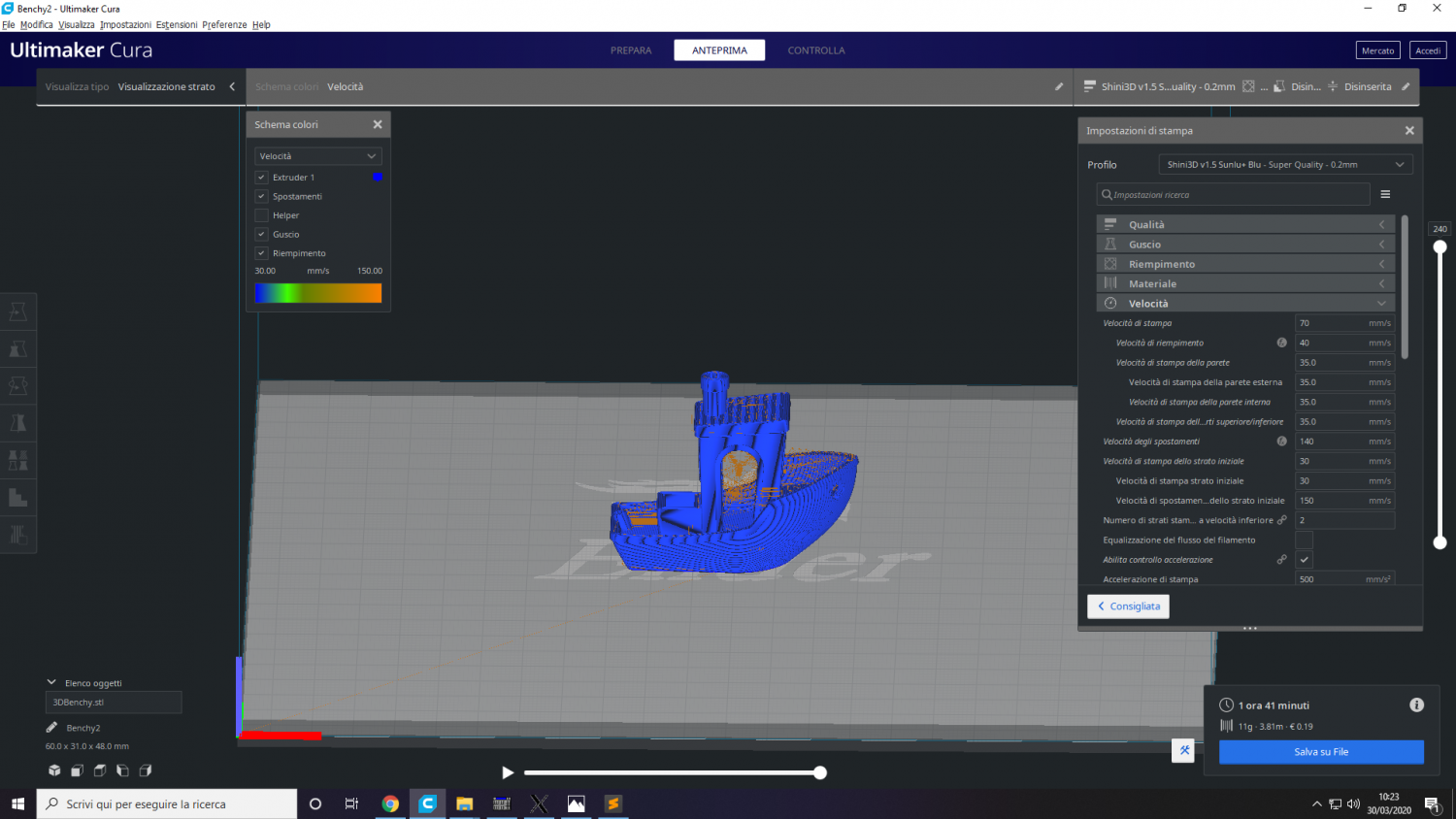The image size is (1456, 819).
Task: Open the Profilo dropdown
Action: pos(1285,165)
